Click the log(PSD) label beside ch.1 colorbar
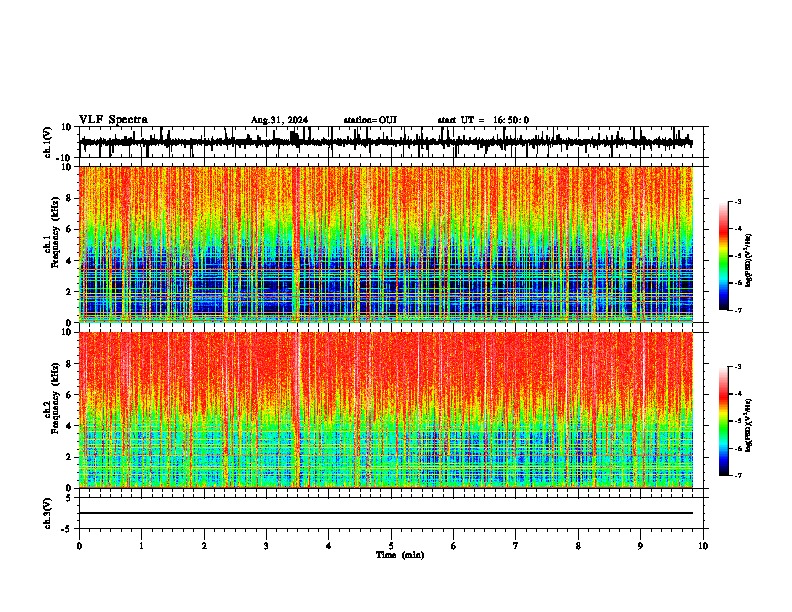The image size is (792, 612). (x=749, y=260)
